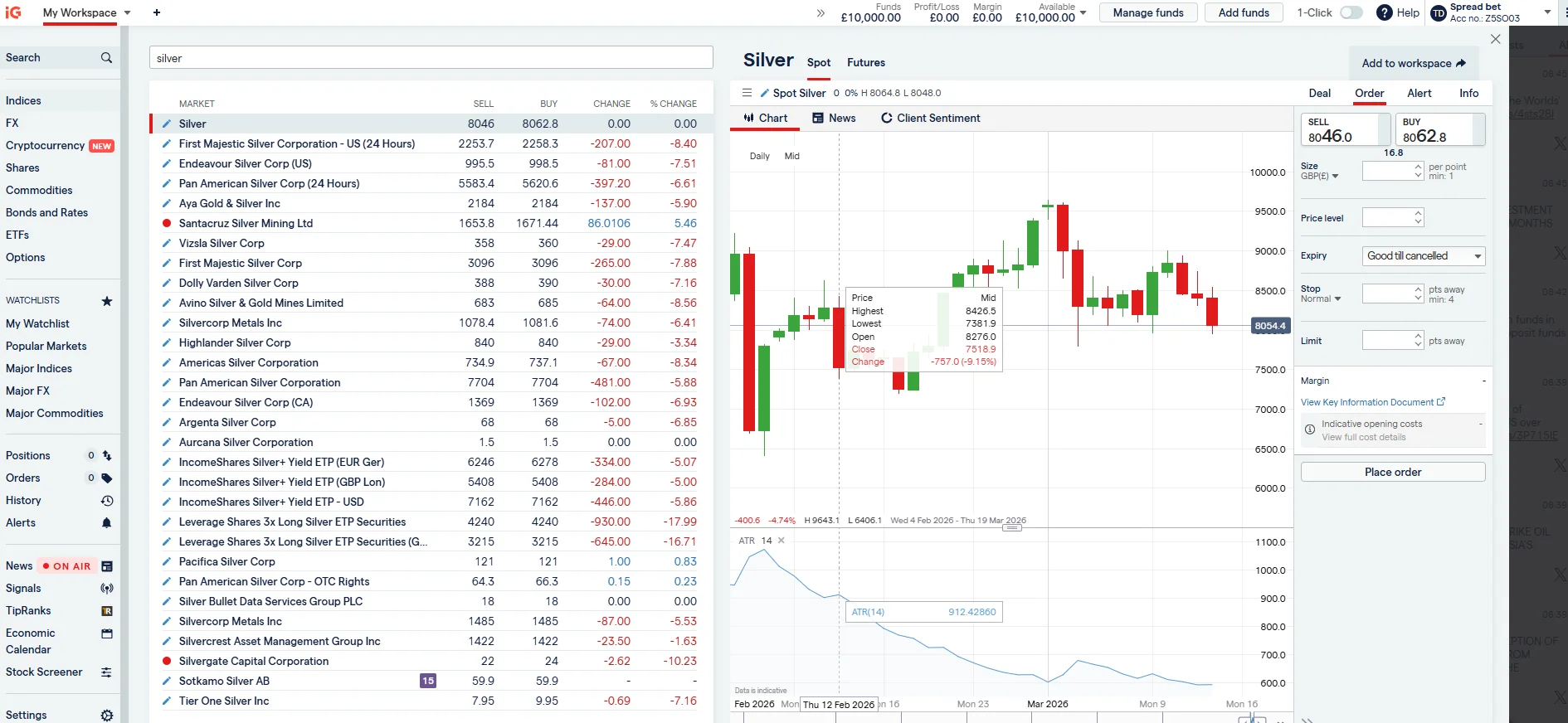Click the badge 15 on Sotkamo Silver AB
1568x723 pixels.
[428, 681]
